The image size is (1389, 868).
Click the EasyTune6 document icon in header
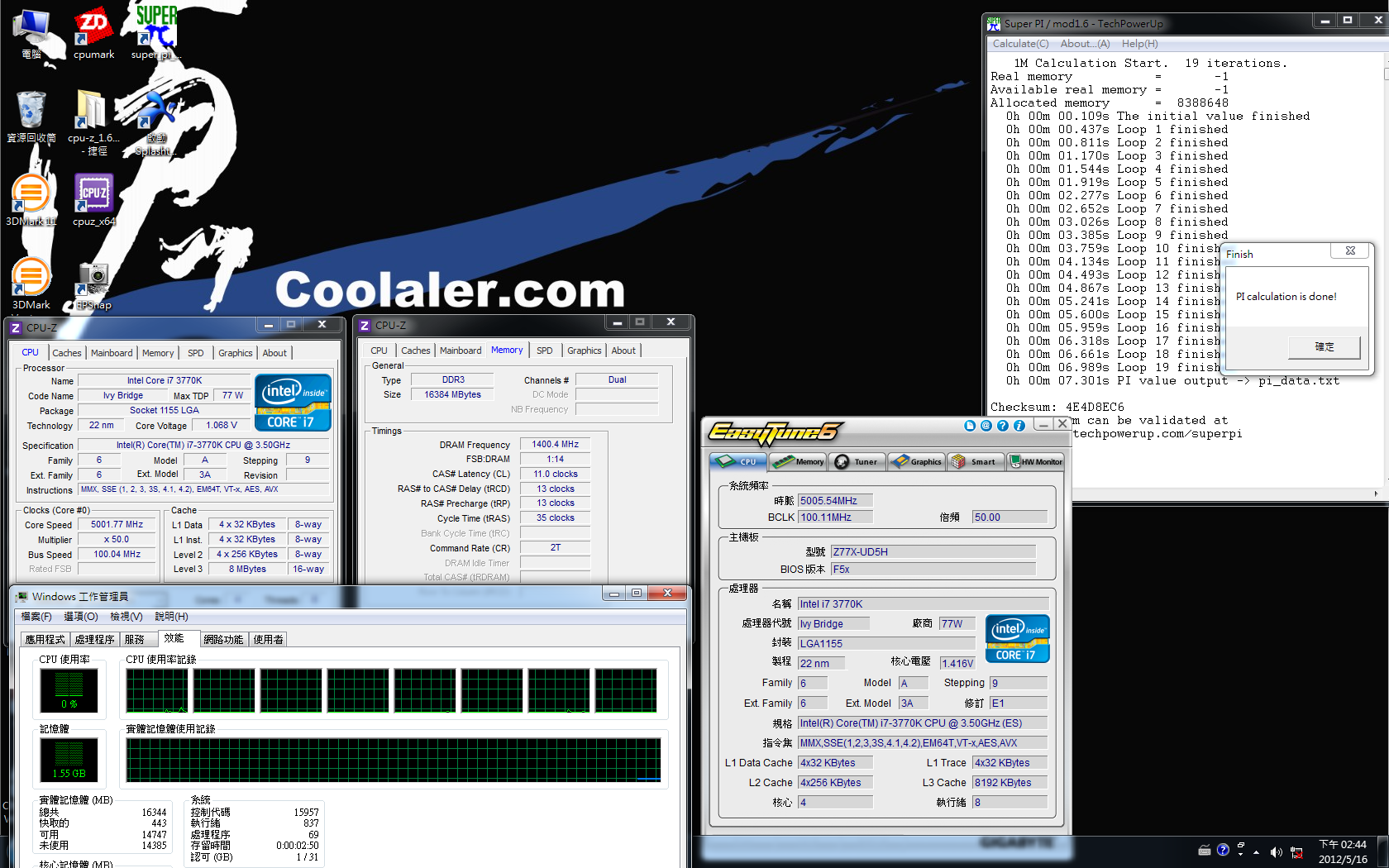[x=970, y=426]
